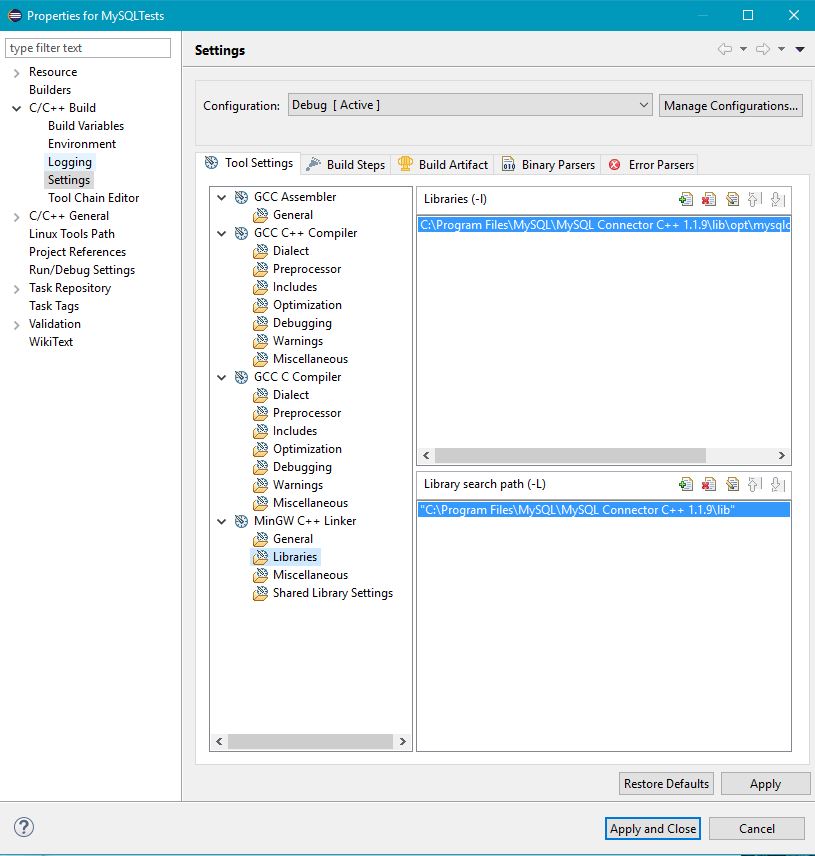Open Project References page
The image size is (815, 856).
(77, 252)
